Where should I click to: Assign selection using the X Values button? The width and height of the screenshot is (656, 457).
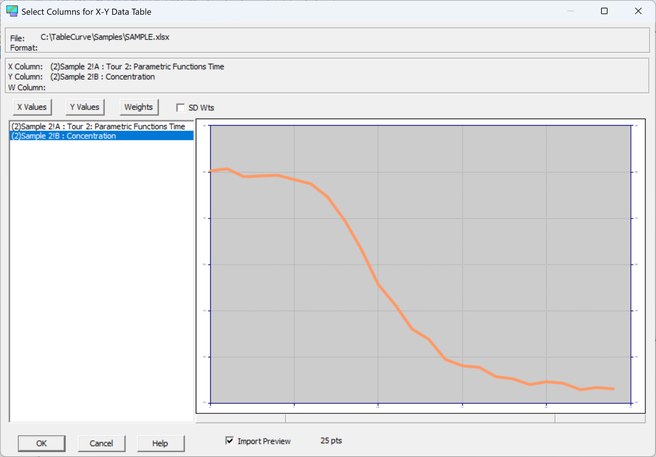point(32,107)
